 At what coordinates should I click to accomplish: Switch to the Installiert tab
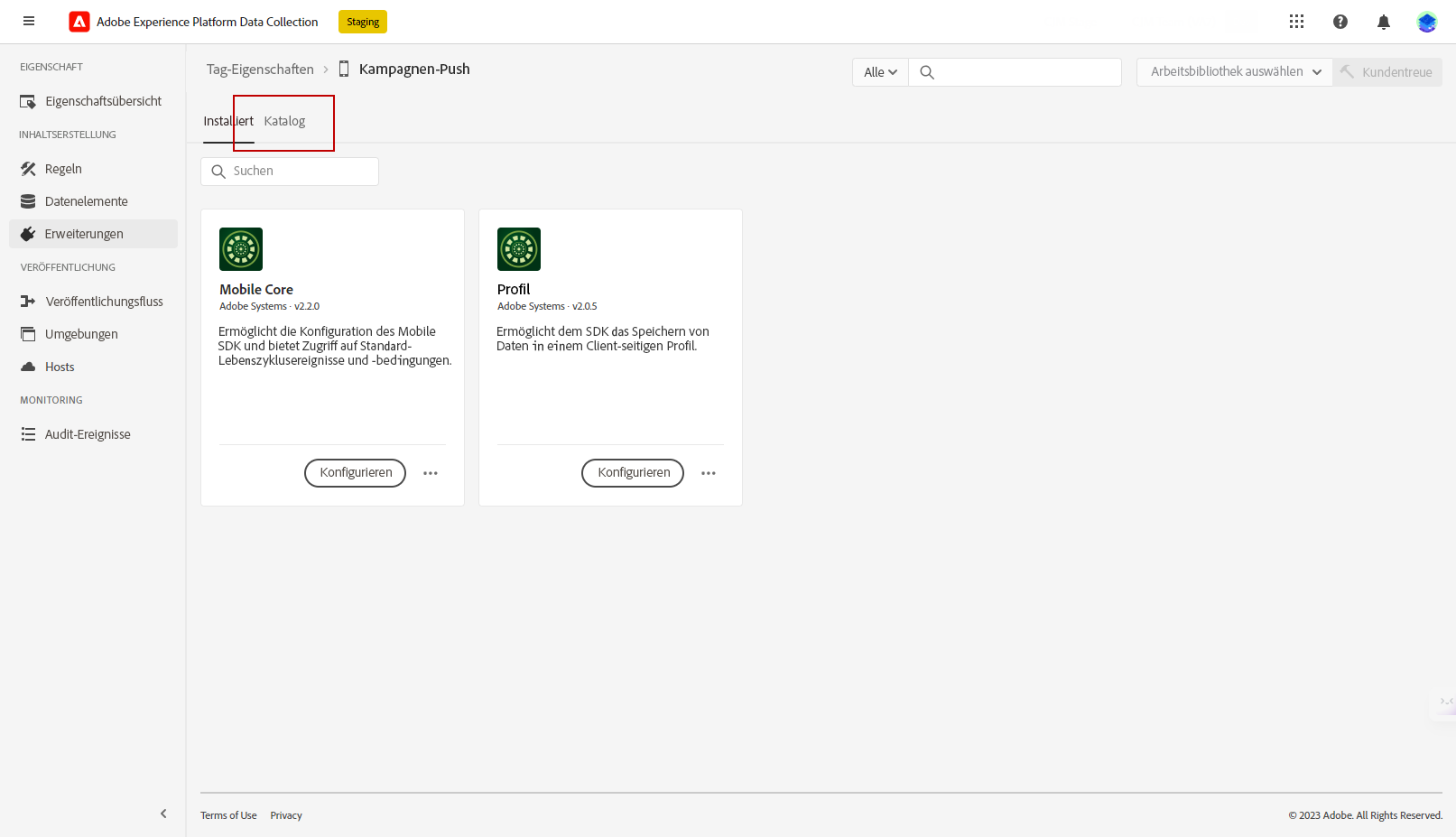[x=228, y=121]
